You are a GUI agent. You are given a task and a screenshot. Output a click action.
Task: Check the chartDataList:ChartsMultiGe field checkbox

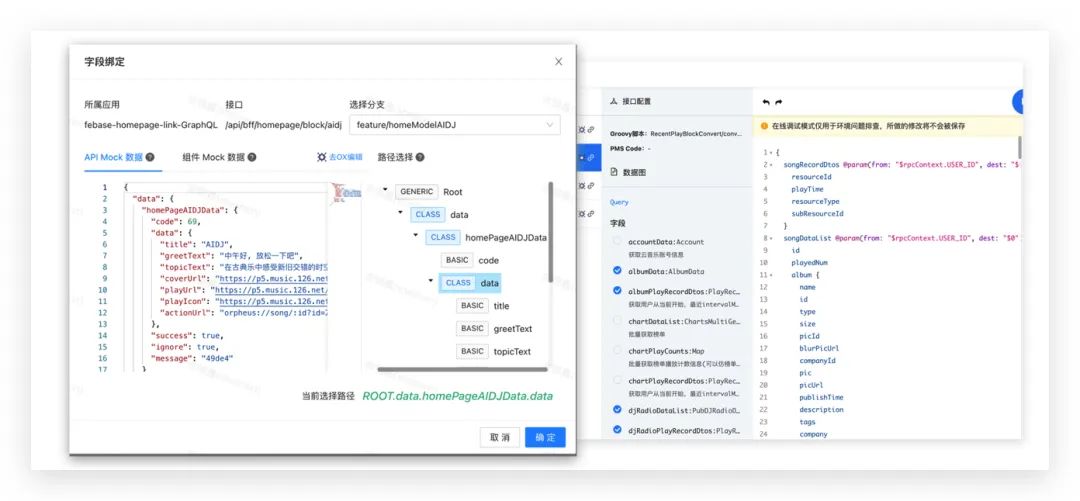[617, 321]
